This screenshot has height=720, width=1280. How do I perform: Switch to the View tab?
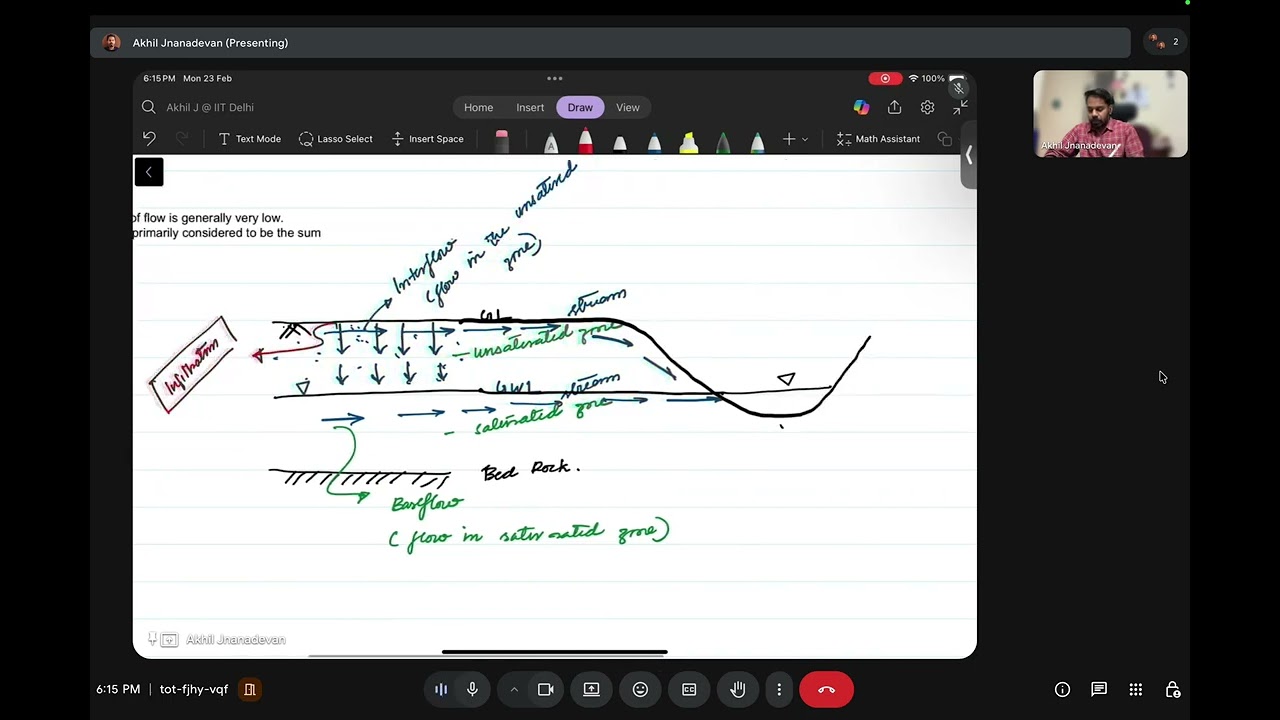[628, 107]
